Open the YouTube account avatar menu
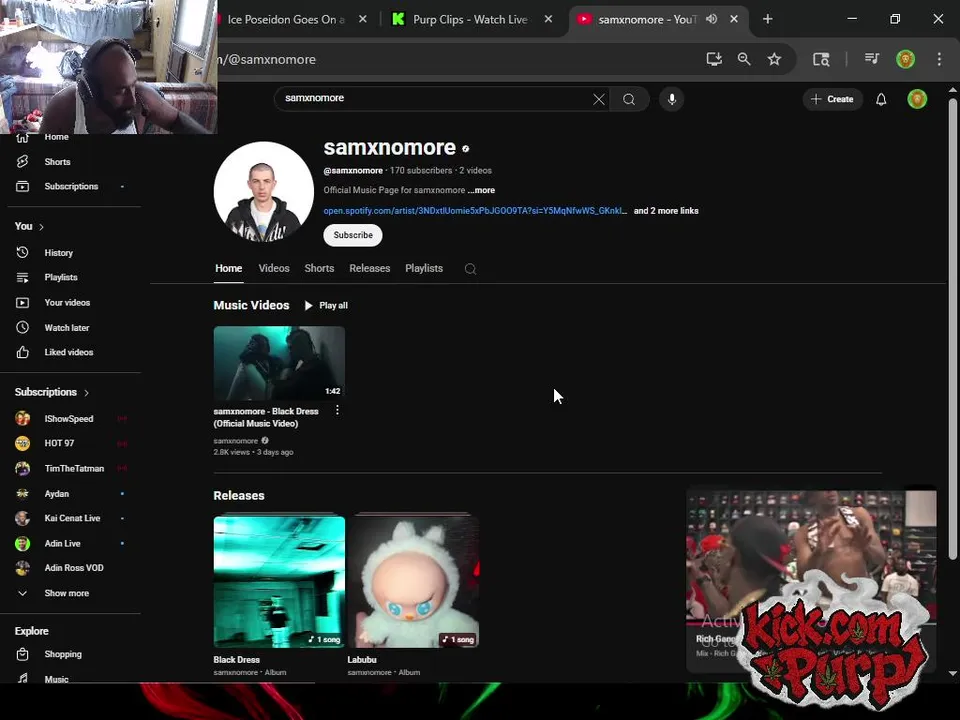Viewport: 960px width, 720px height. (x=917, y=99)
